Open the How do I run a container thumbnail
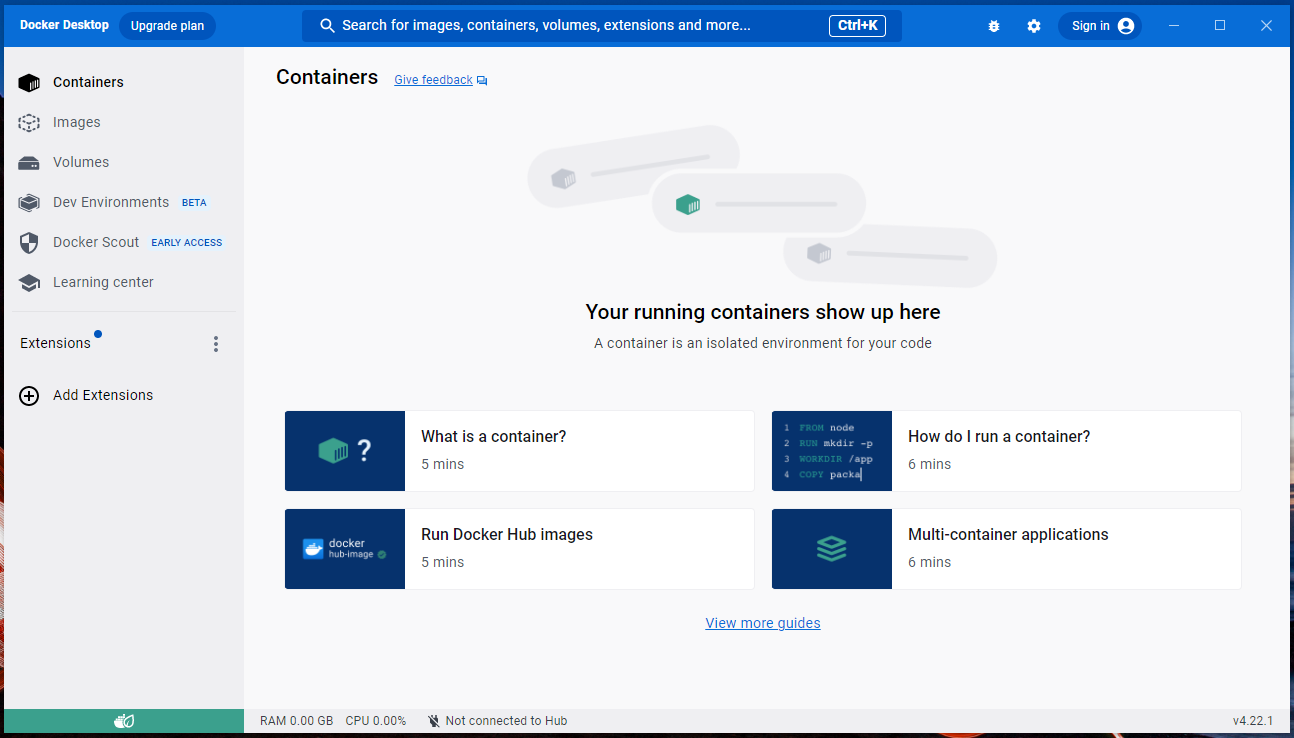The height and width of the screenshot is (738, 1294). (x=832, y=451)
